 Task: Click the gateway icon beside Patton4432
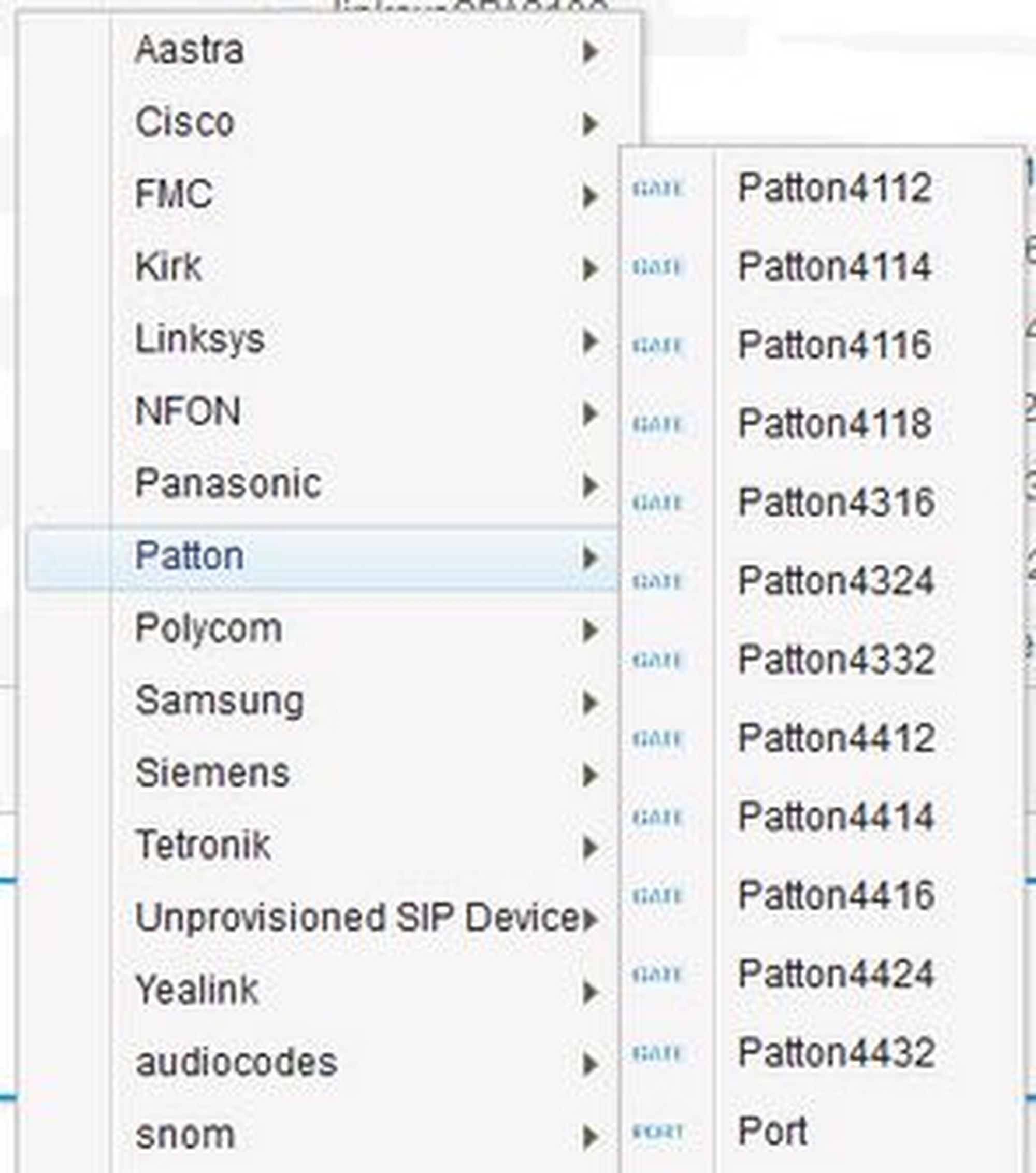click(657, 1053)
